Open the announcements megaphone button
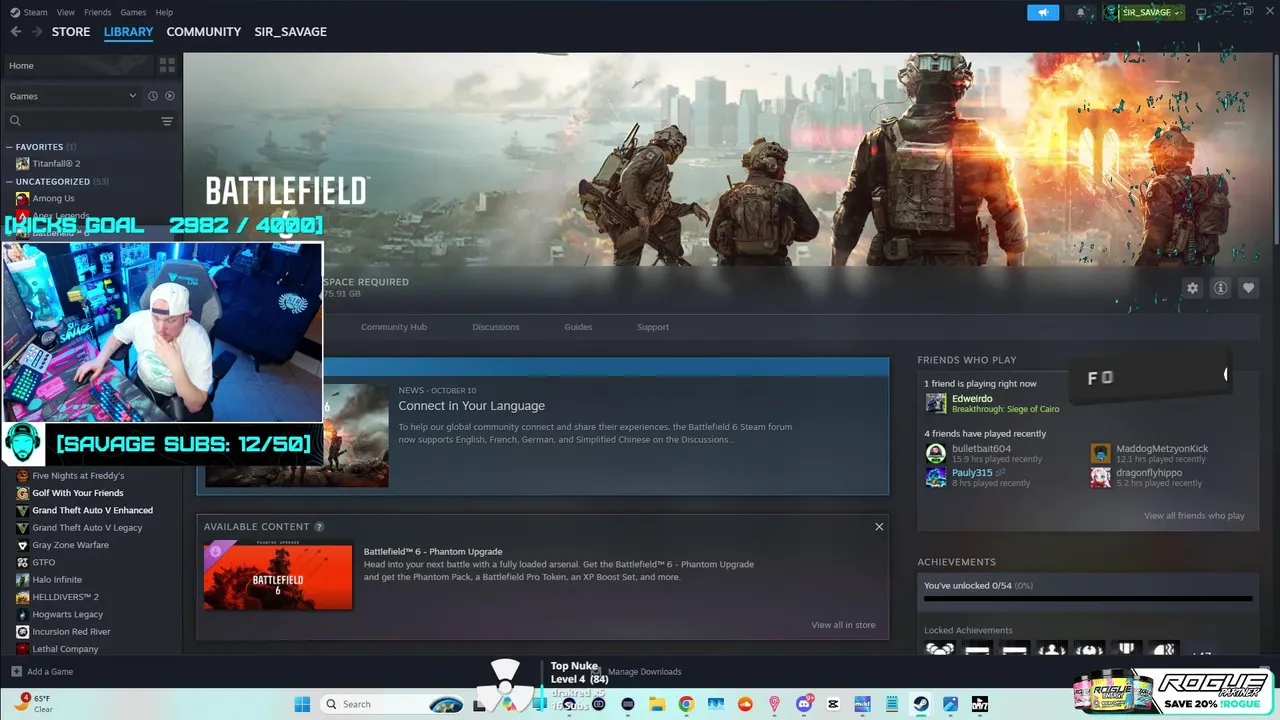Screen dimensions: 1280x720 [x=1043, y=12]
